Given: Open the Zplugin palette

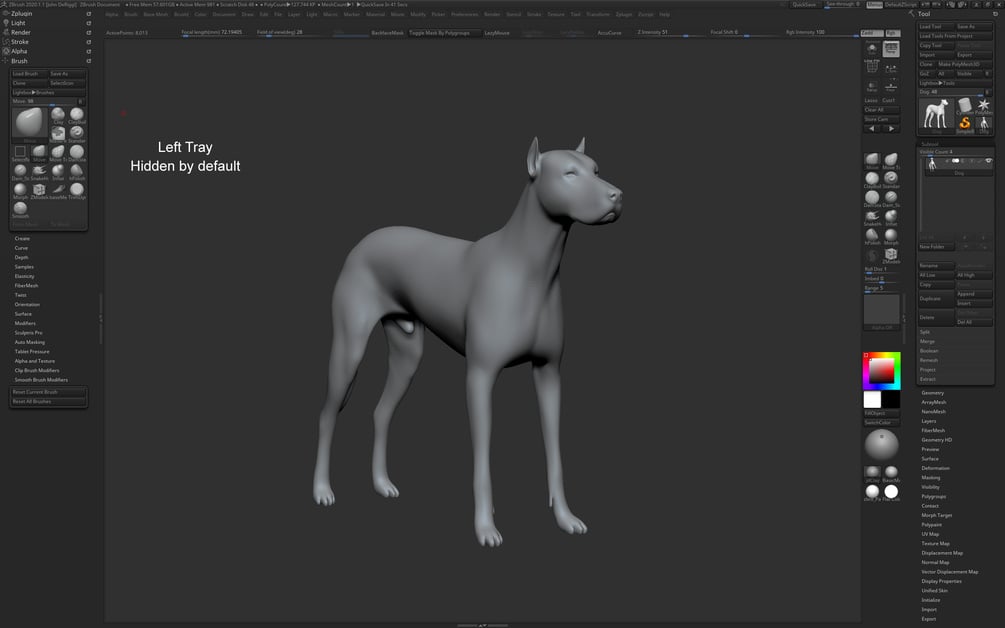Looking at the screenshot, I should pyautogui.click(x=21, y=13).
